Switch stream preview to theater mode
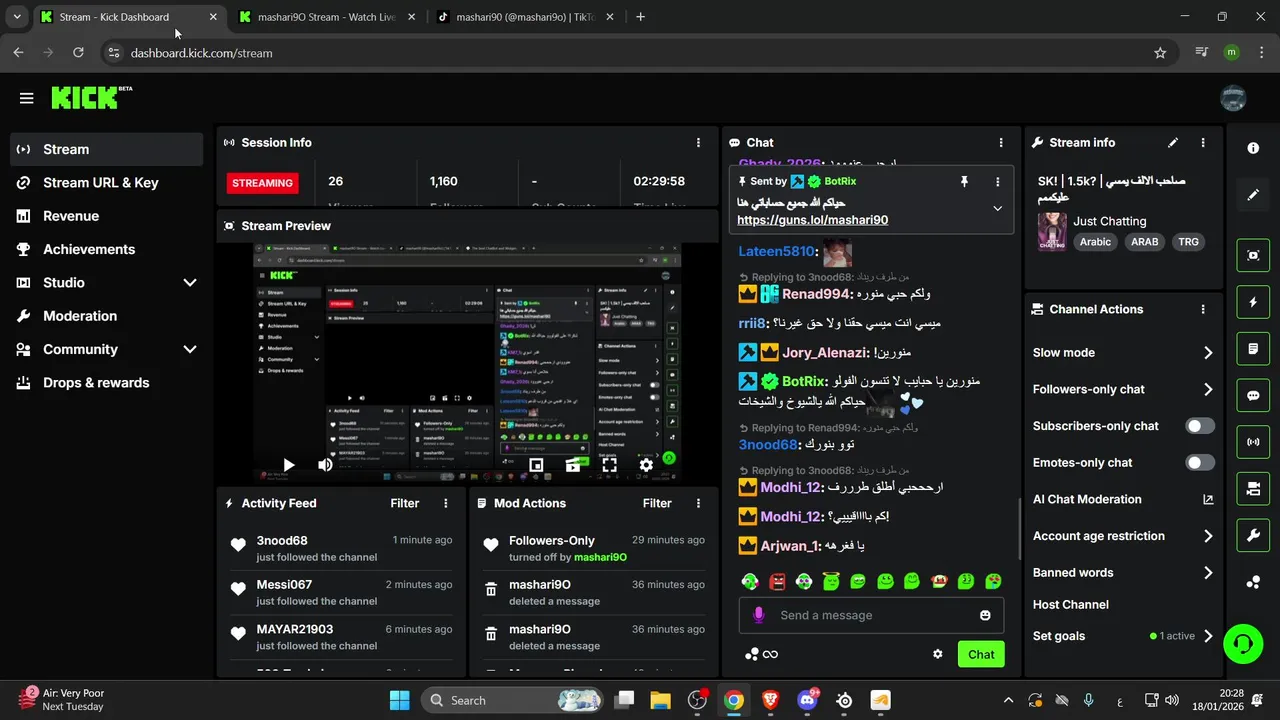Screen dimensions: 1280x720 click(573, 465)
